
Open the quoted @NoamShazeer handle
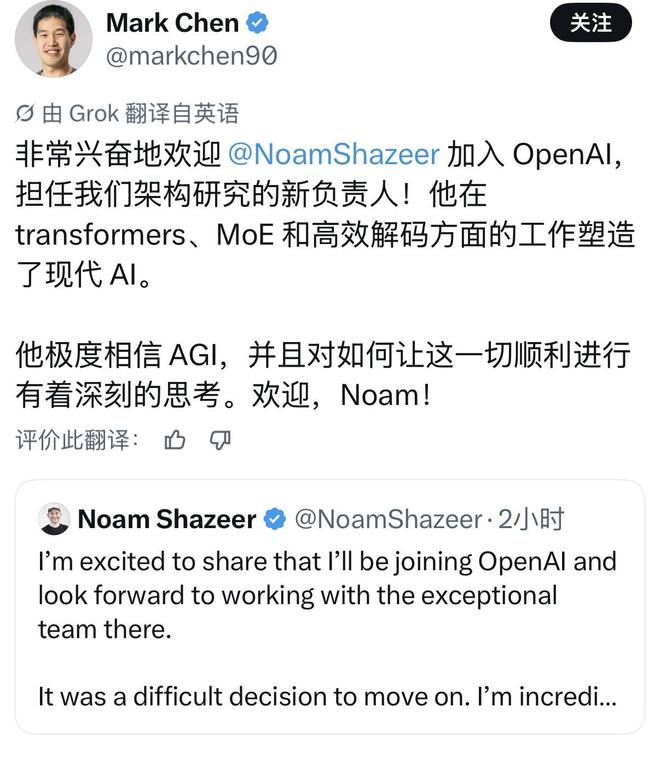coord(388,520)
